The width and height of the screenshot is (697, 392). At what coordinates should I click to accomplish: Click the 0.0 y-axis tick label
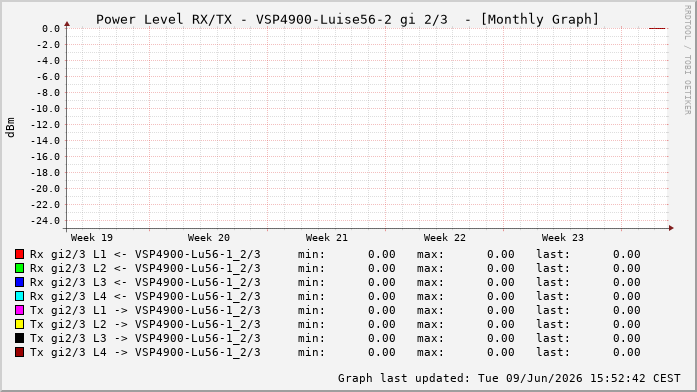pyautogui.click(x=51, y=29)
